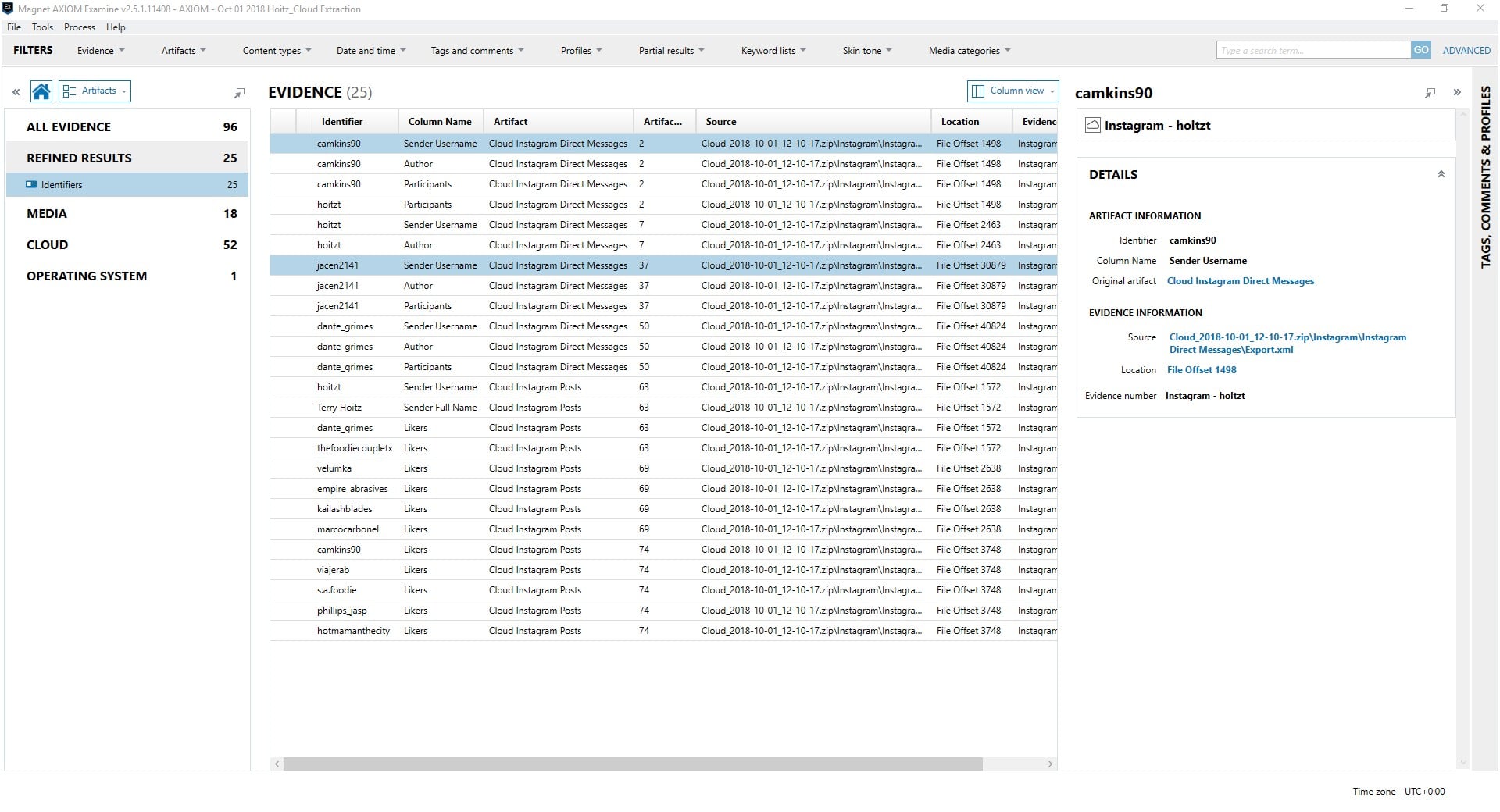
Task: Select MEDIA category
Action: [x=127, y=214]
